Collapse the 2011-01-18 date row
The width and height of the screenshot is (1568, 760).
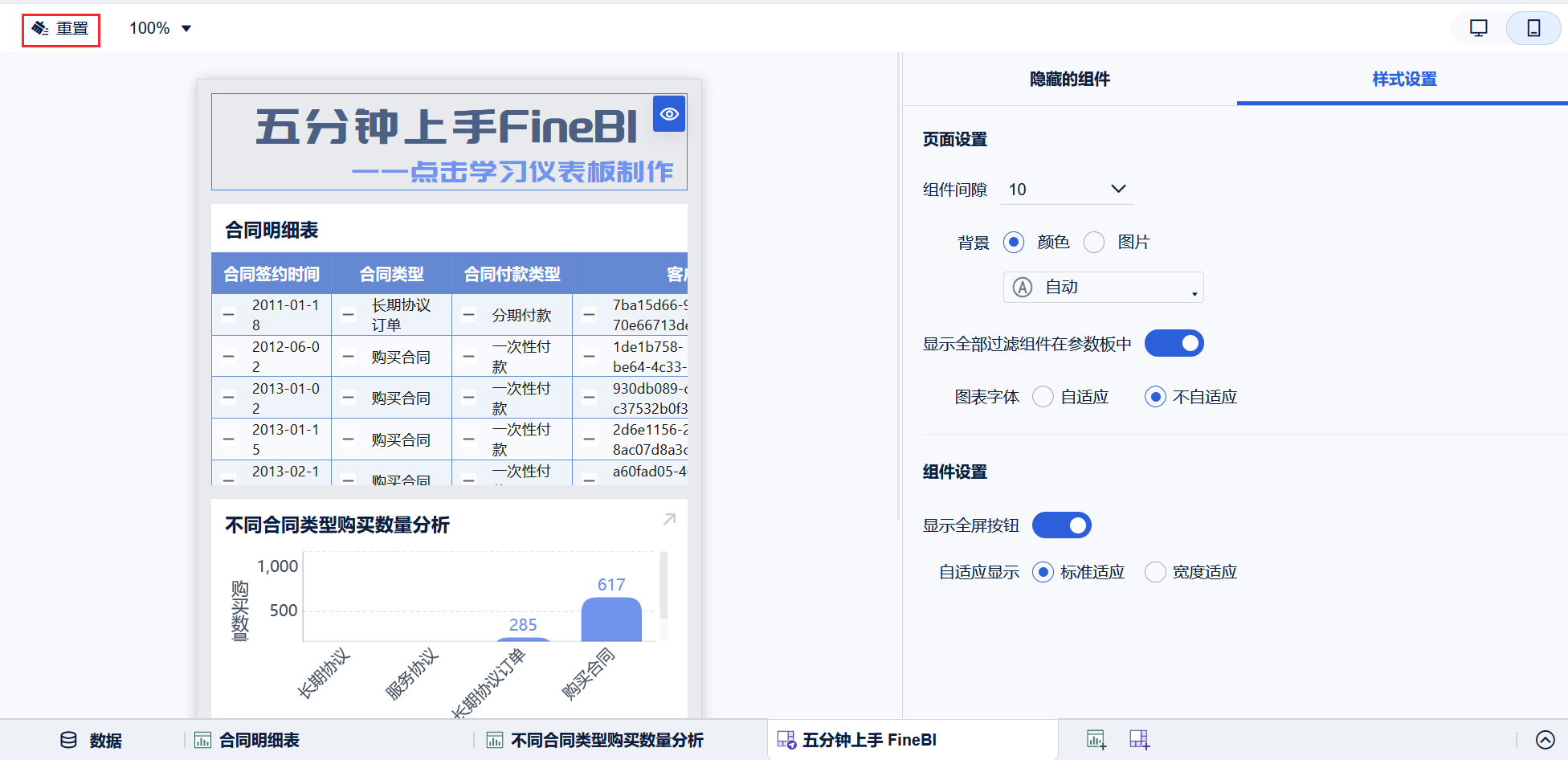pos(229,315)
